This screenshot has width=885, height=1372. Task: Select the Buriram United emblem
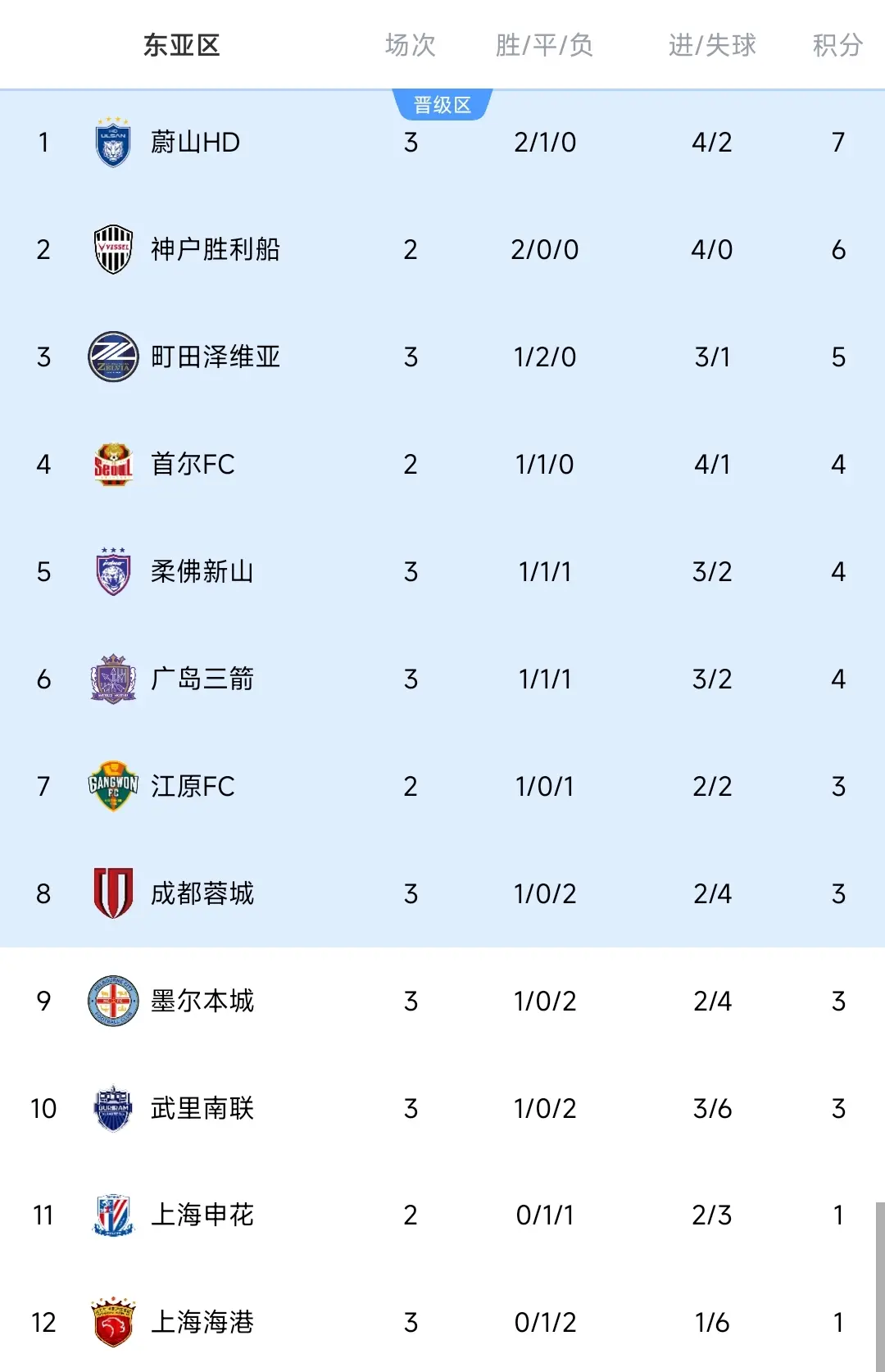113,1109
